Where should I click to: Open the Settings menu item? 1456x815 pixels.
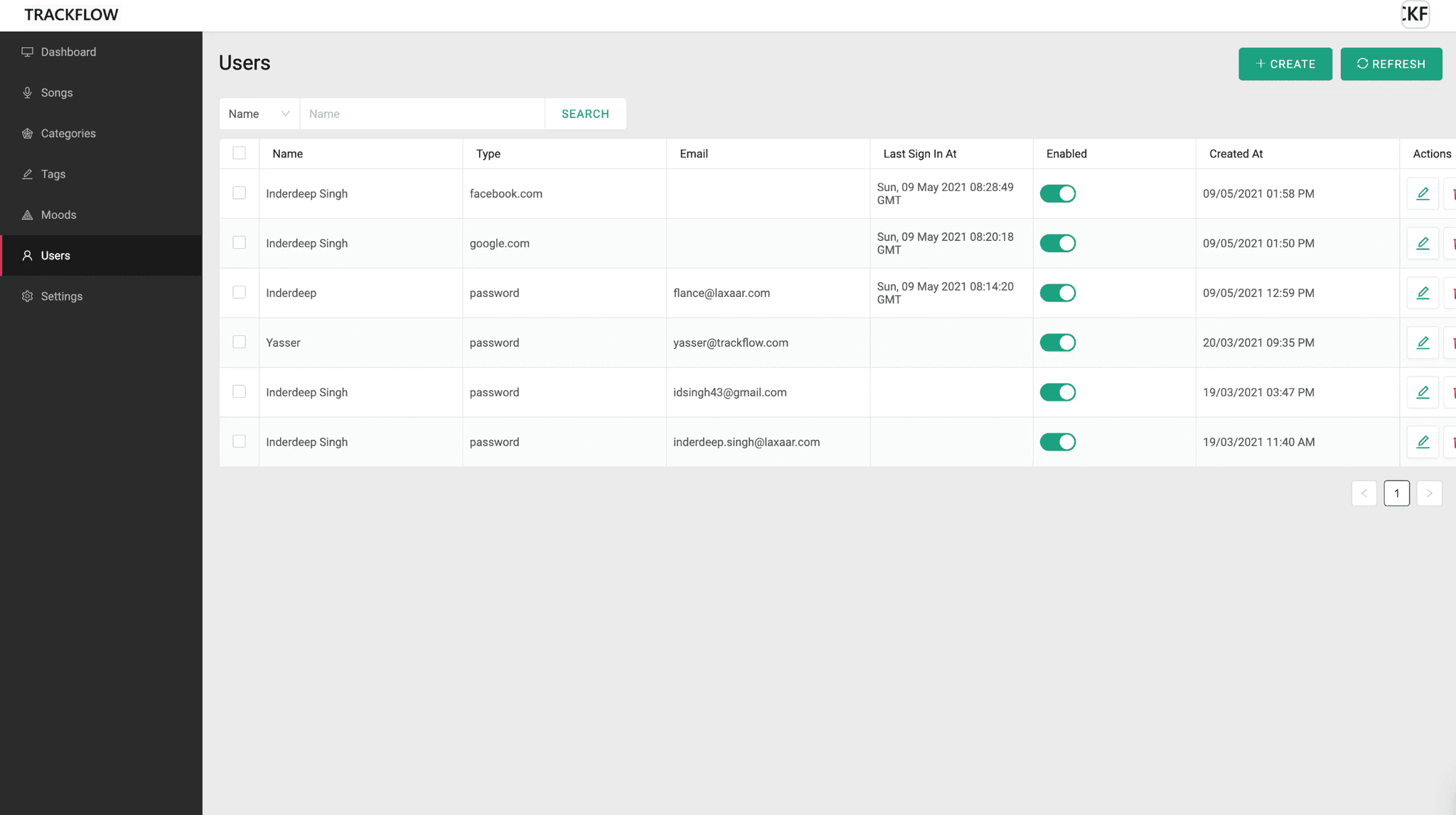(x=101, y=296)
